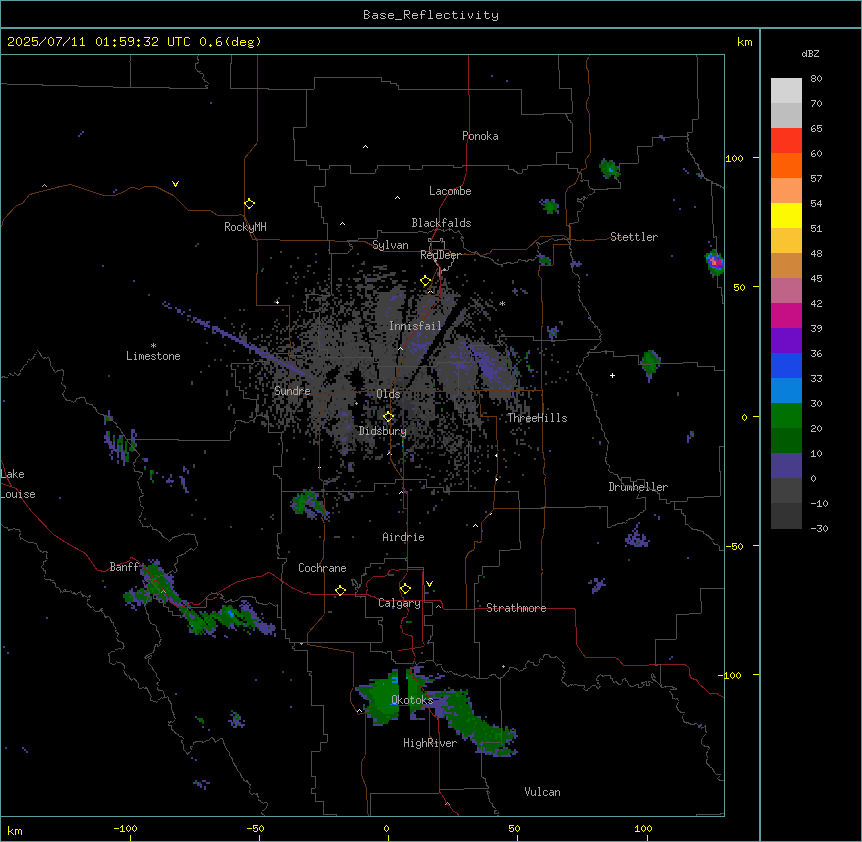Pick the red 65 dBZ legend color

[x=786, y=140]
